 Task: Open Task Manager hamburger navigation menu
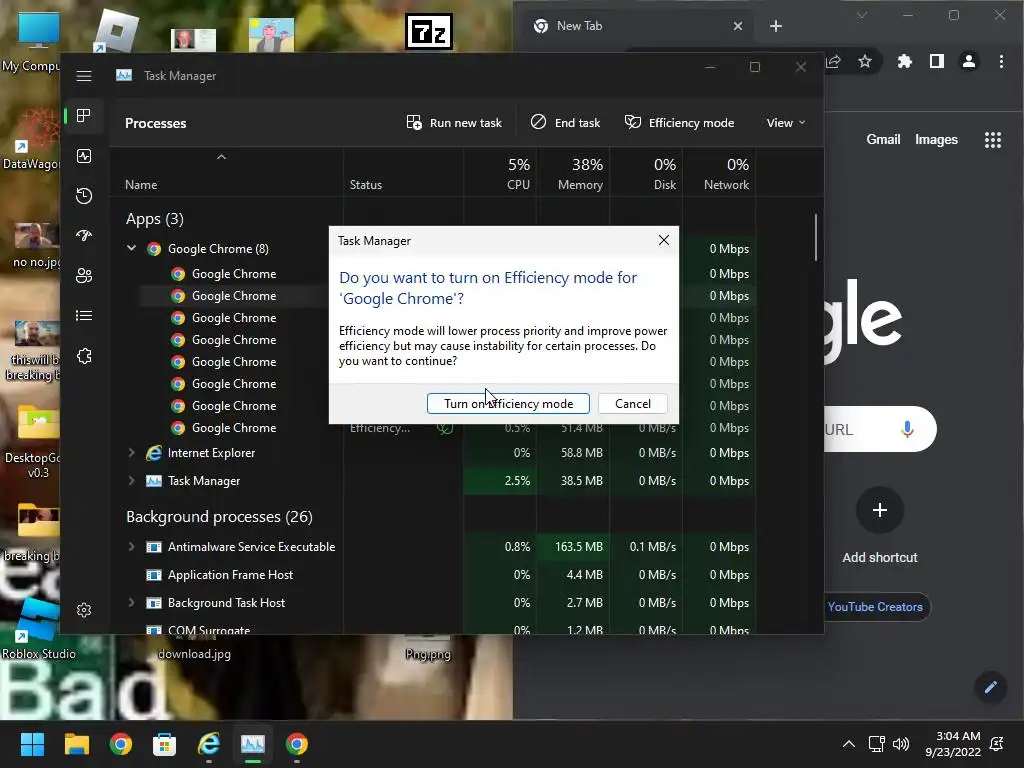click(84, 76)
